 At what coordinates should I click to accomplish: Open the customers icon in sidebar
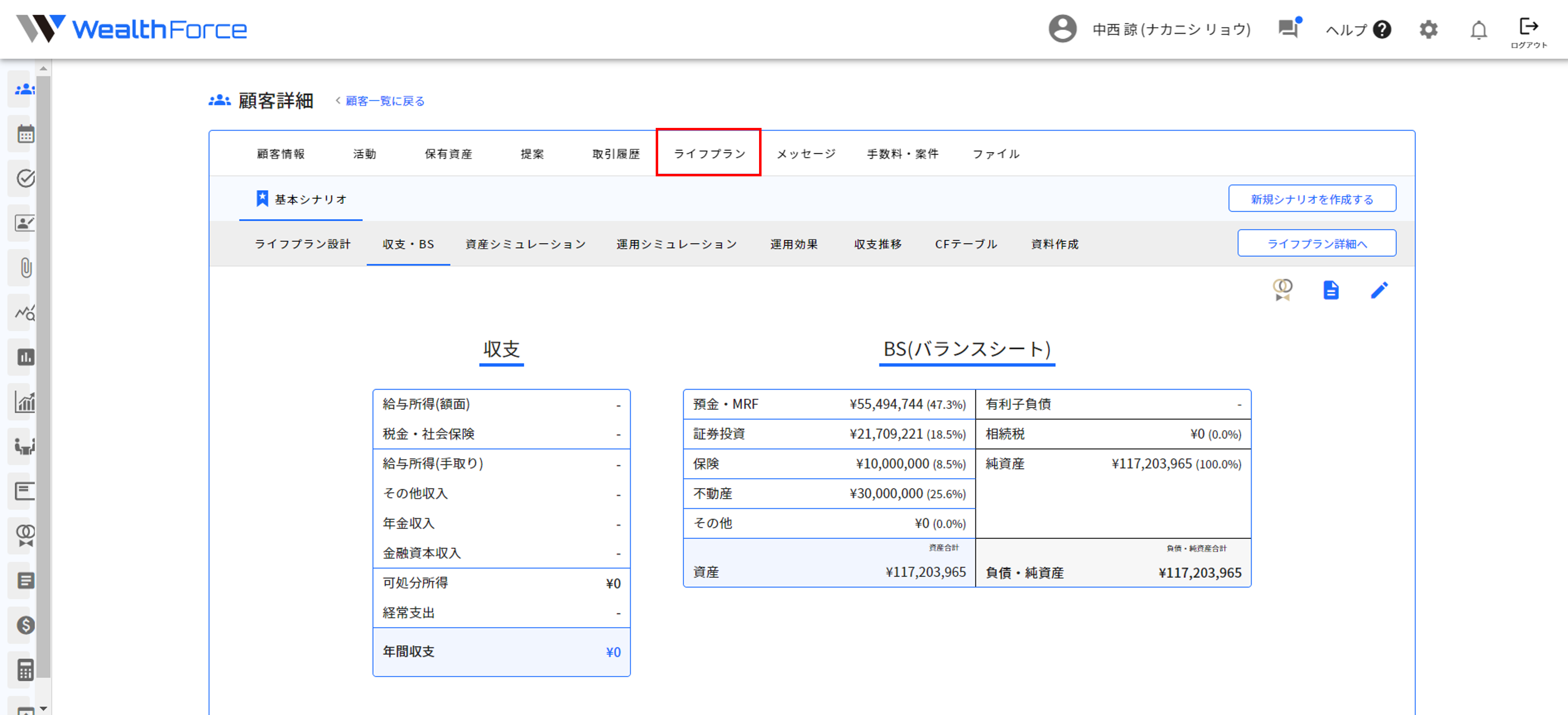pyautogui.click(x=25, y=89)
